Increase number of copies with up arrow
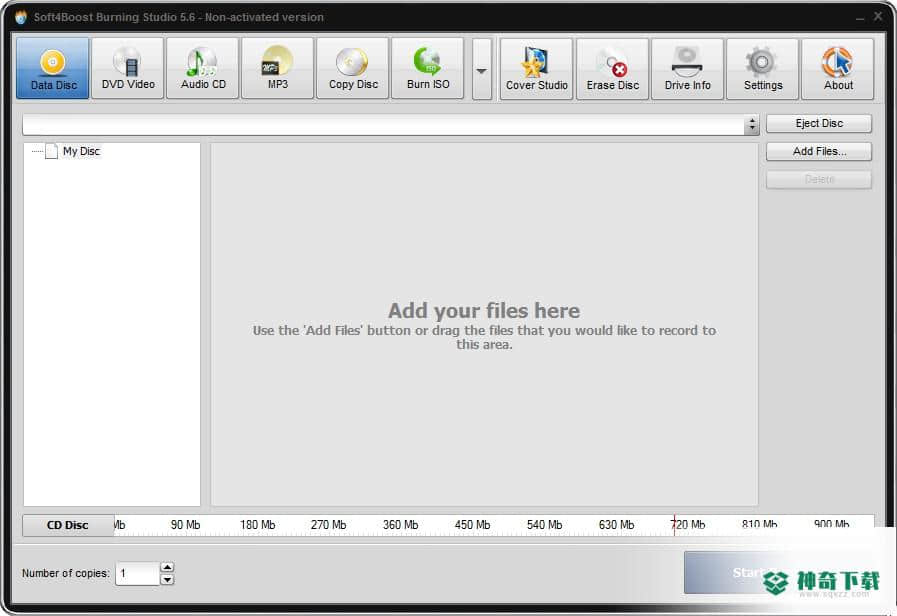 coord(167,567)
